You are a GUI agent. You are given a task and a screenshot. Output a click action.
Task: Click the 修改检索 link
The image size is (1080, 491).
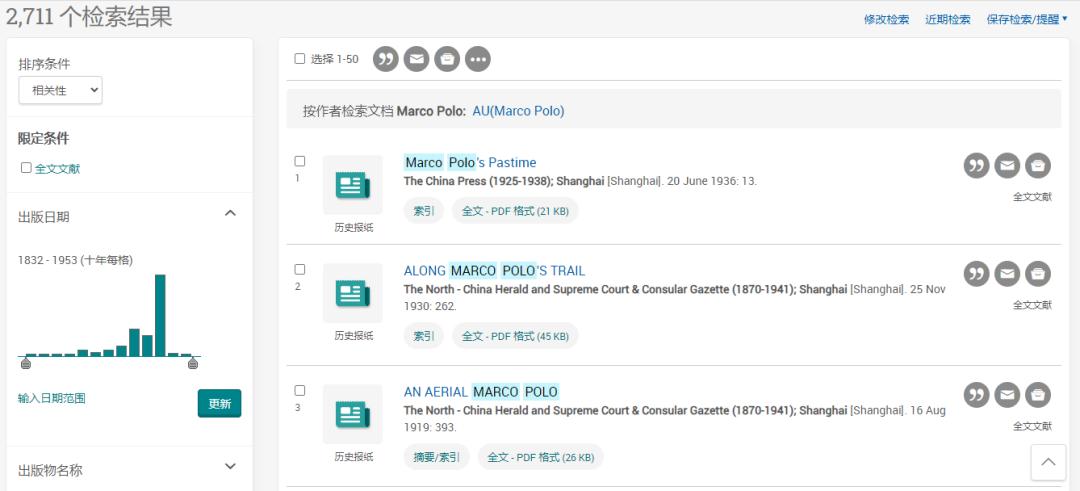[x=886, y=19]
